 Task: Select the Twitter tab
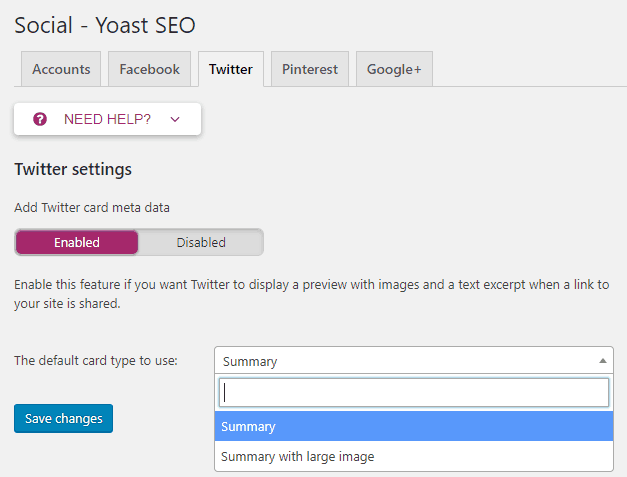231,69
